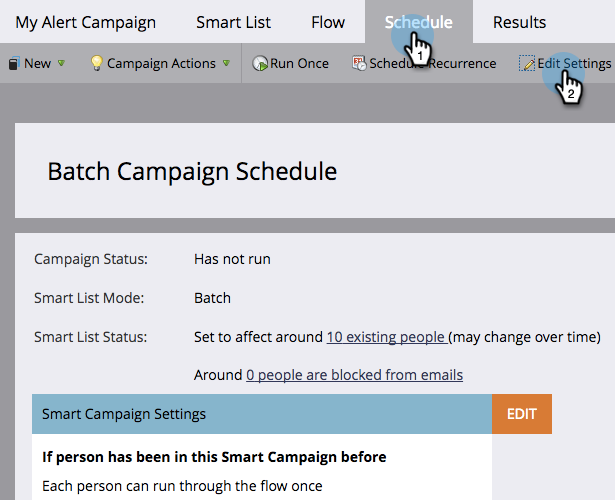View the Results tab
This screenshot has height=500, width=615.
pos(519,22)
